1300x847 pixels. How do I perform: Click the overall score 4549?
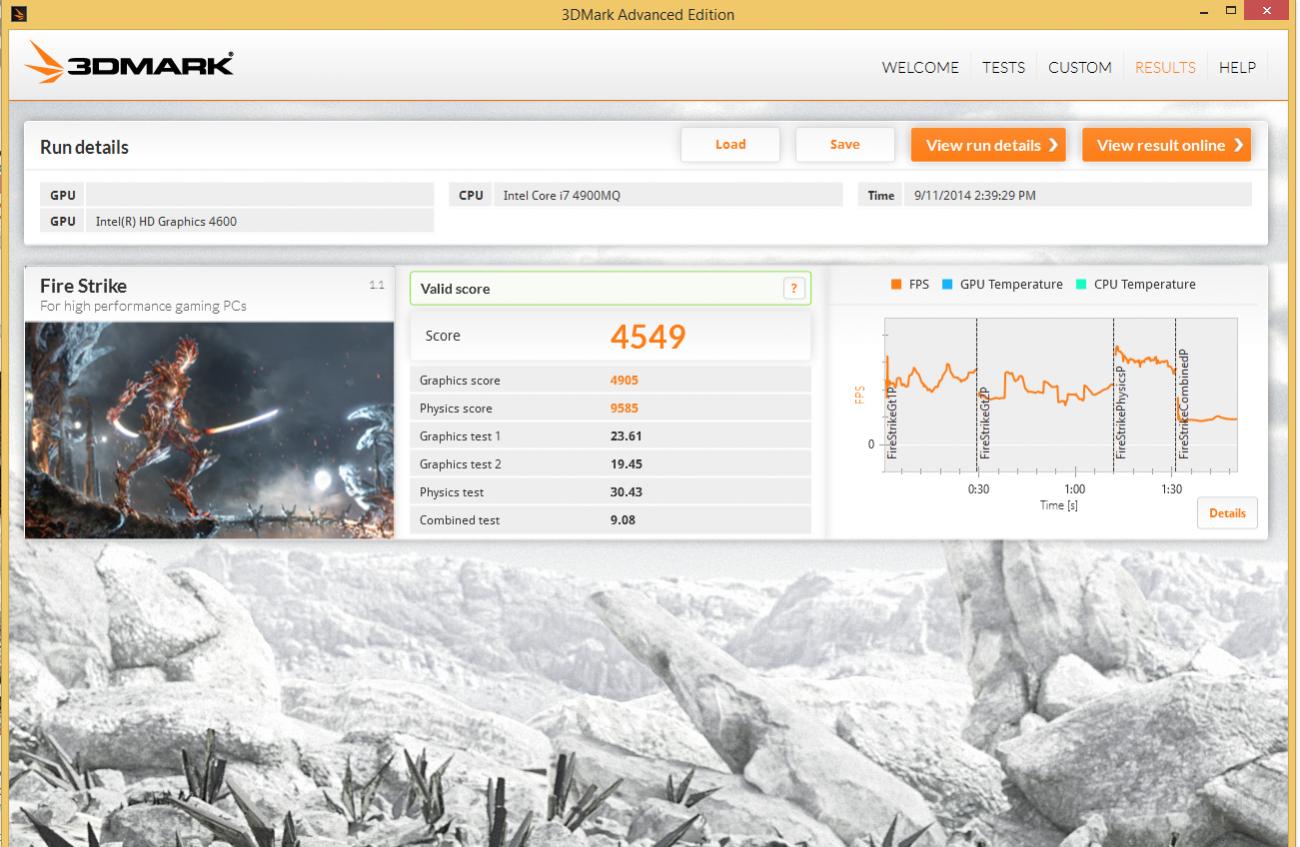(x=648, y=337)
